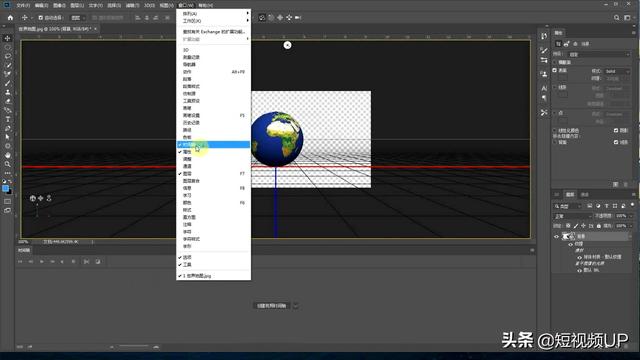Click the render icon at Properties bottom
The height and width of the screenshot is (360, 640).
[x=616, y=184]
